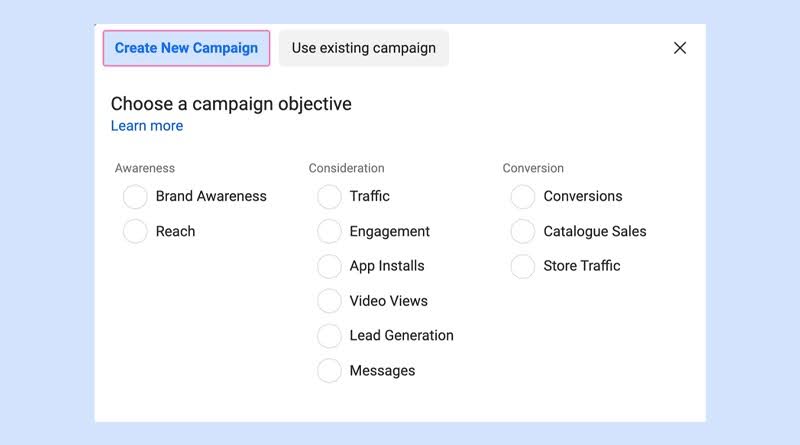Choose Store Traffic radio button
The image size is (800, 445).
[x=523, y=266]
